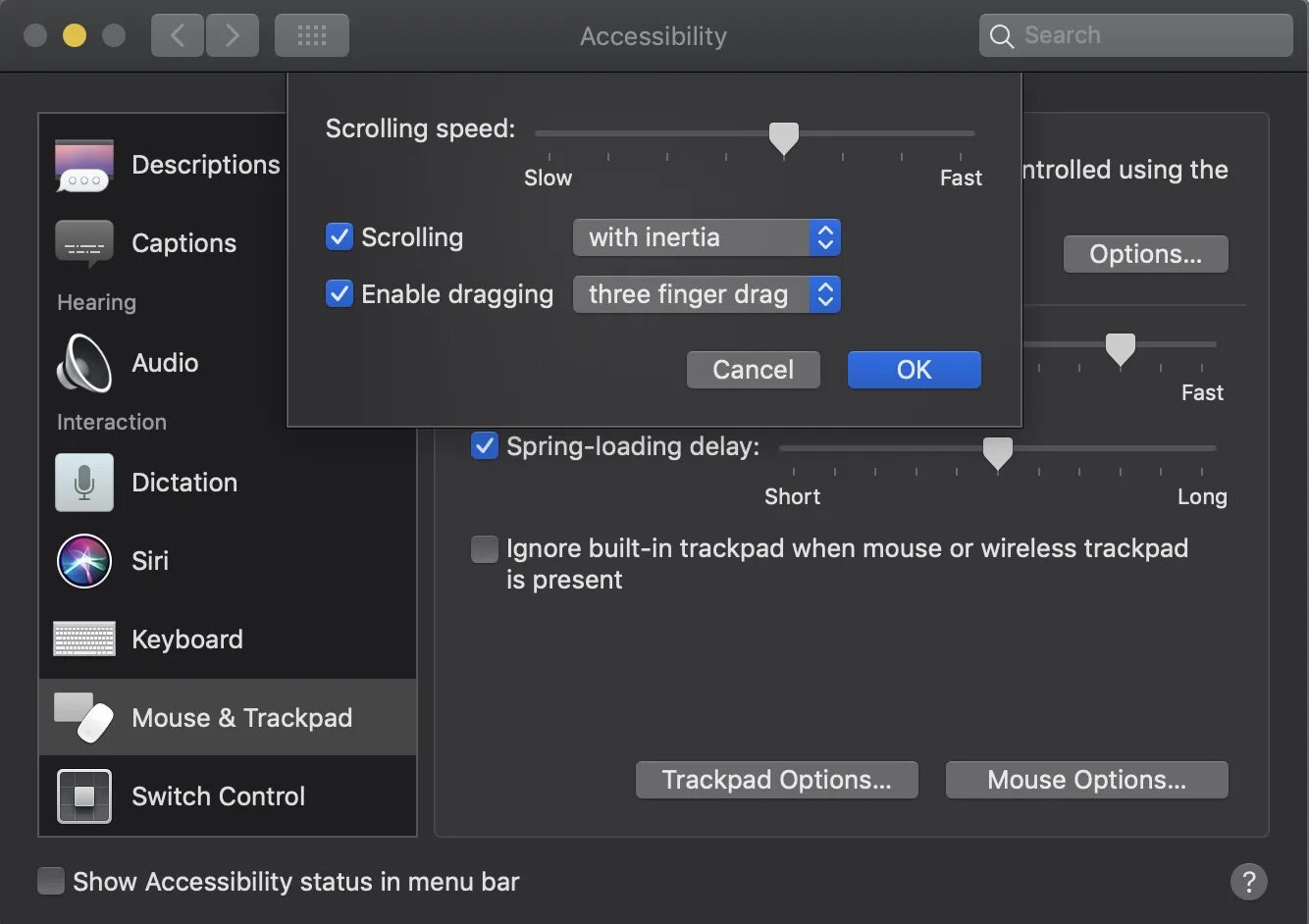
Task: Click the 'Long' label under Spring-loading delay
Action: click(1202, 496)
